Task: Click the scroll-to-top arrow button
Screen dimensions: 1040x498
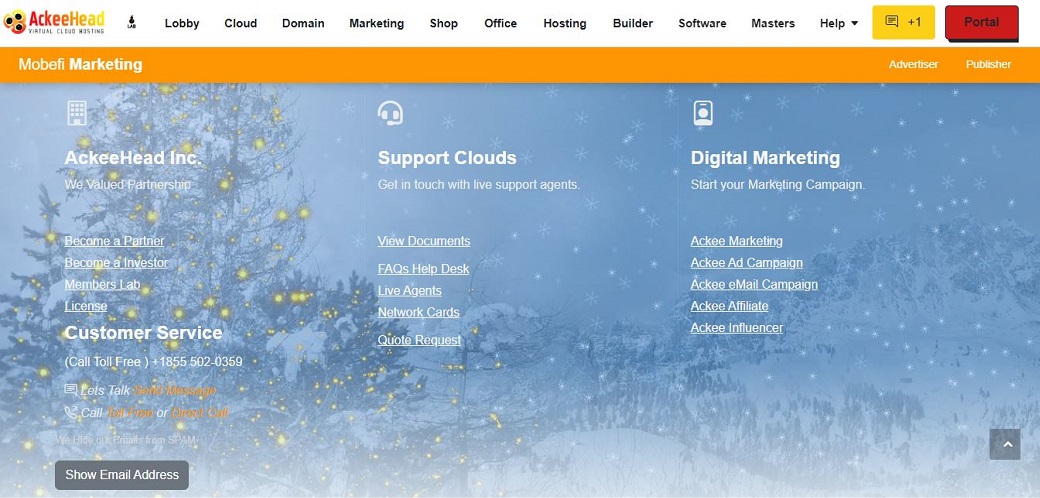Action: [x=1005, y=444]
